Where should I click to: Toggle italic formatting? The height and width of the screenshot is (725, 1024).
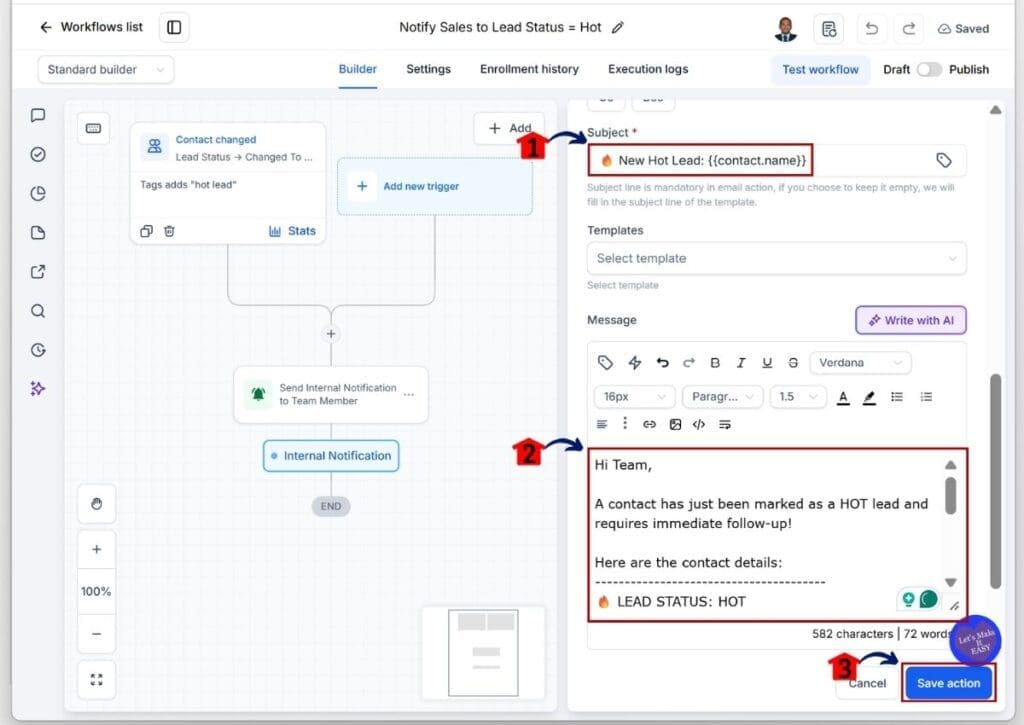(741, 362)
